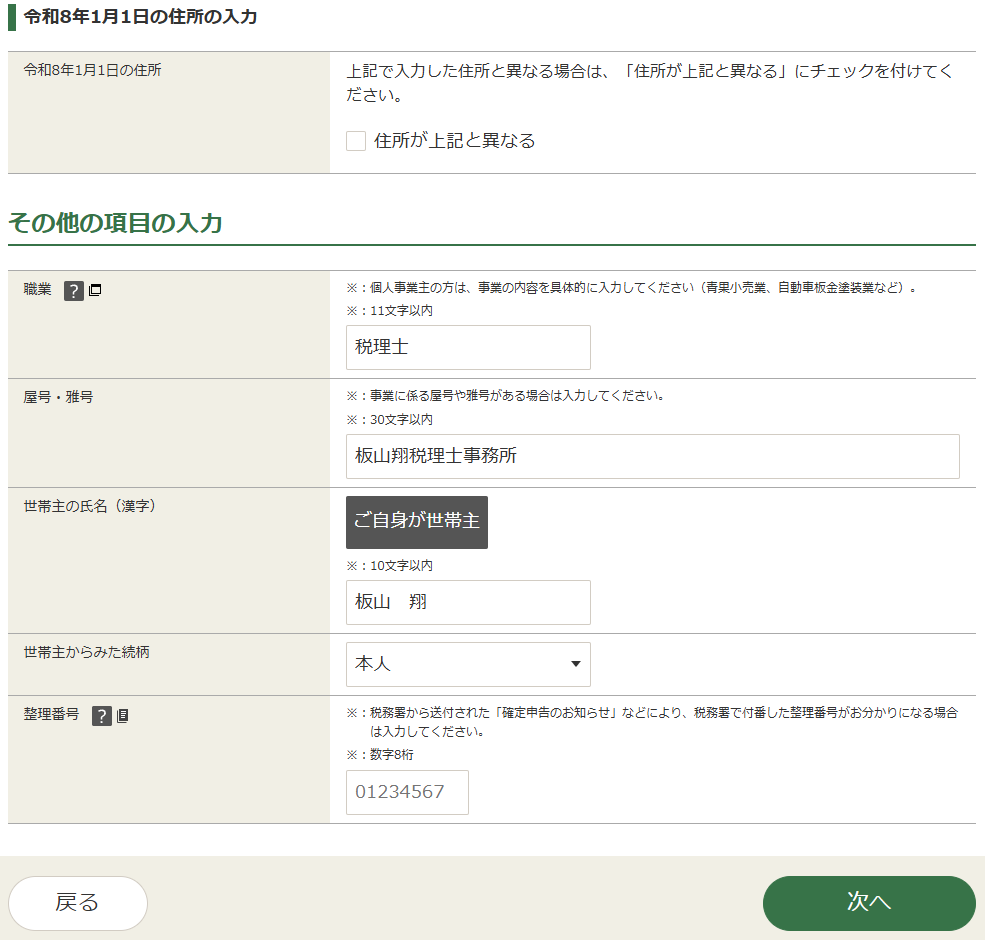Click the 世帯主の氏名（漢字） row label
This screenshot has height=940, width=985.
coord(90,506)
